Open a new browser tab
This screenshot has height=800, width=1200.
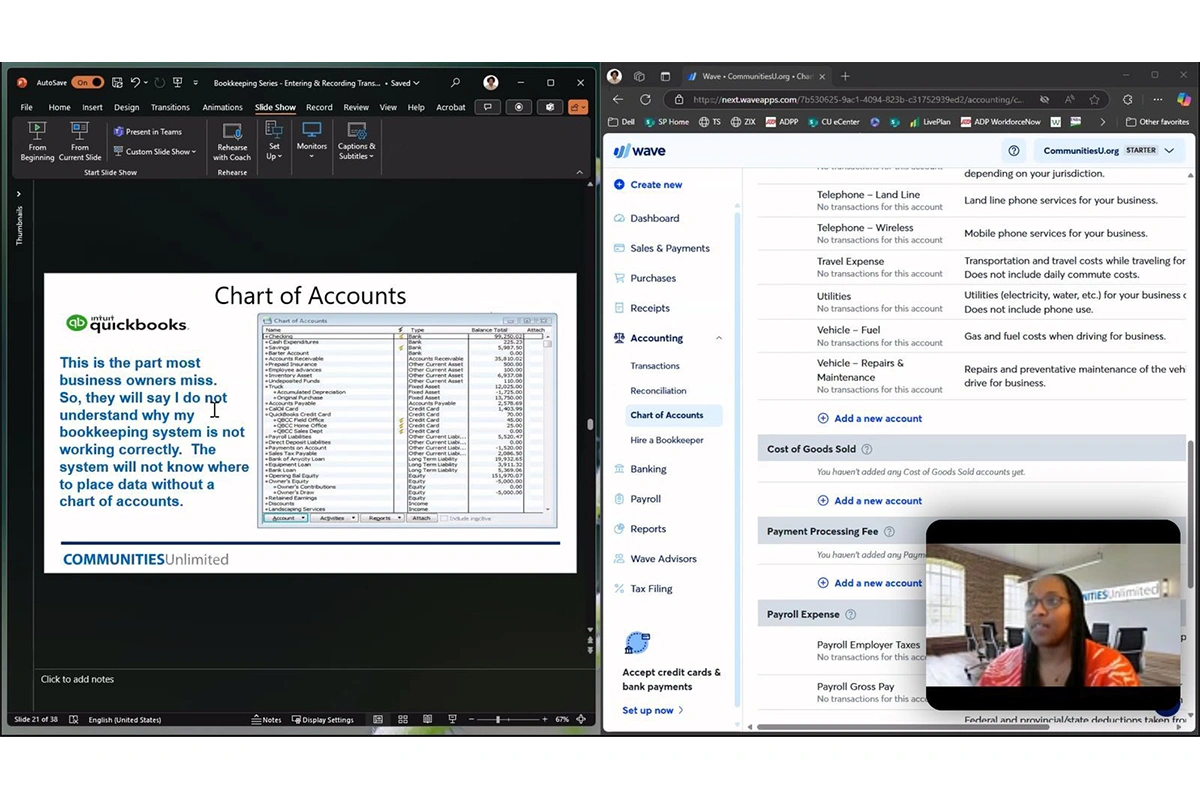(845, 76)
